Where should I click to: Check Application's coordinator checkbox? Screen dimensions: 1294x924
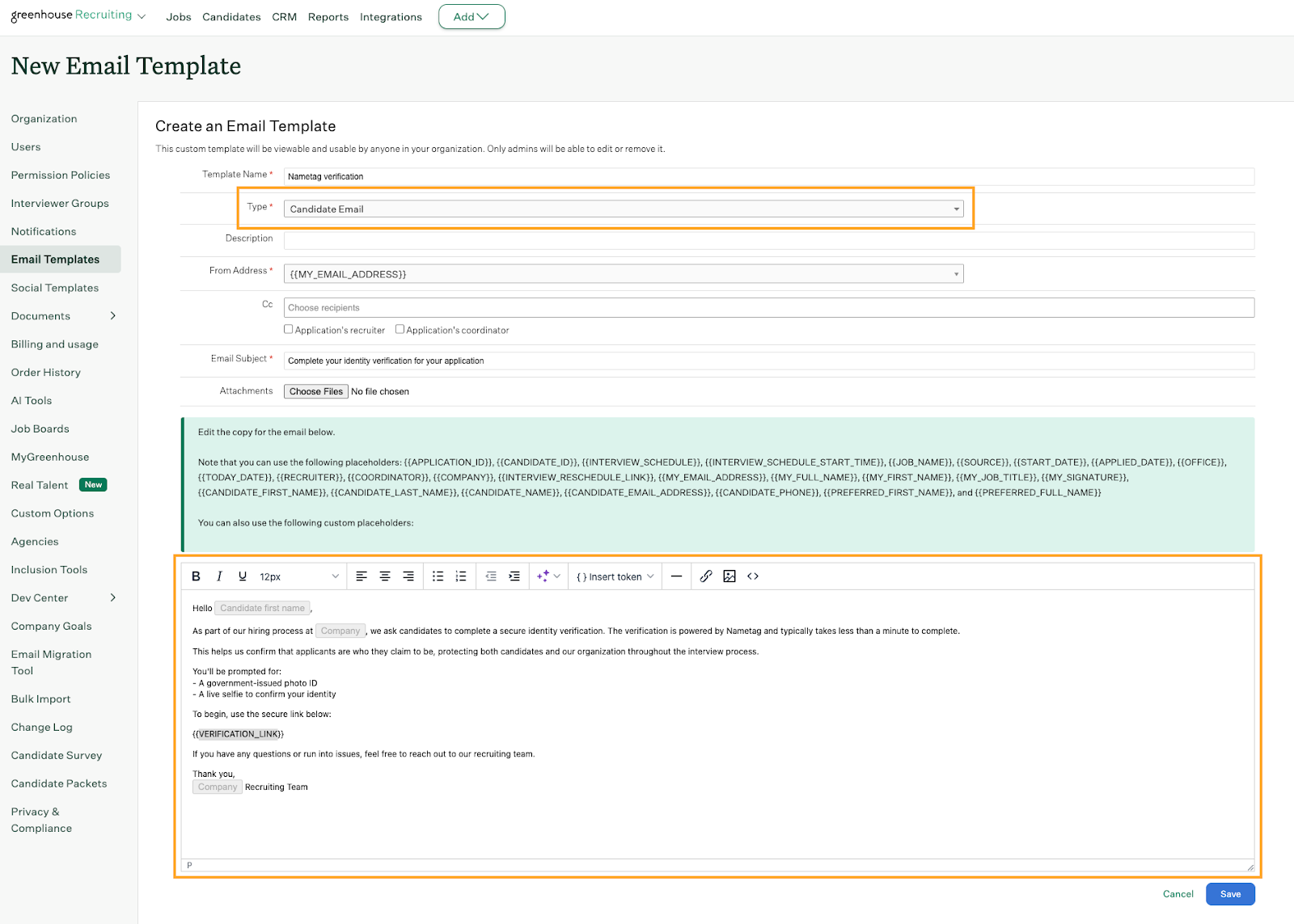[x=400, y=330]
